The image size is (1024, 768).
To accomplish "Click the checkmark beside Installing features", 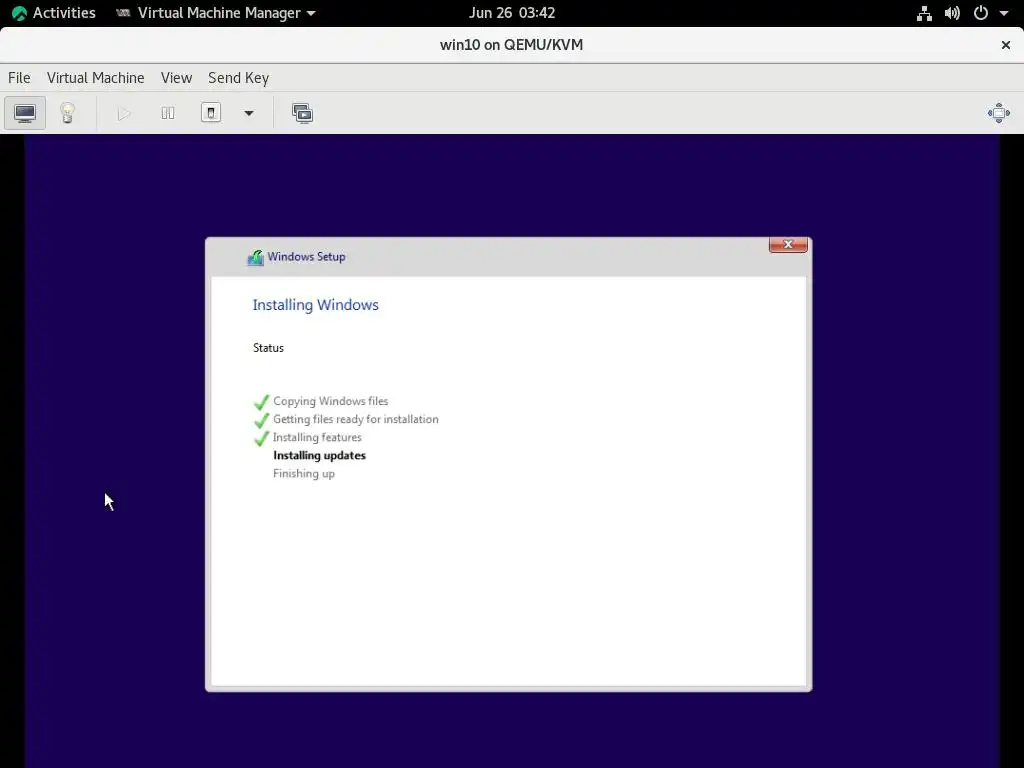I will pos(261,438).
